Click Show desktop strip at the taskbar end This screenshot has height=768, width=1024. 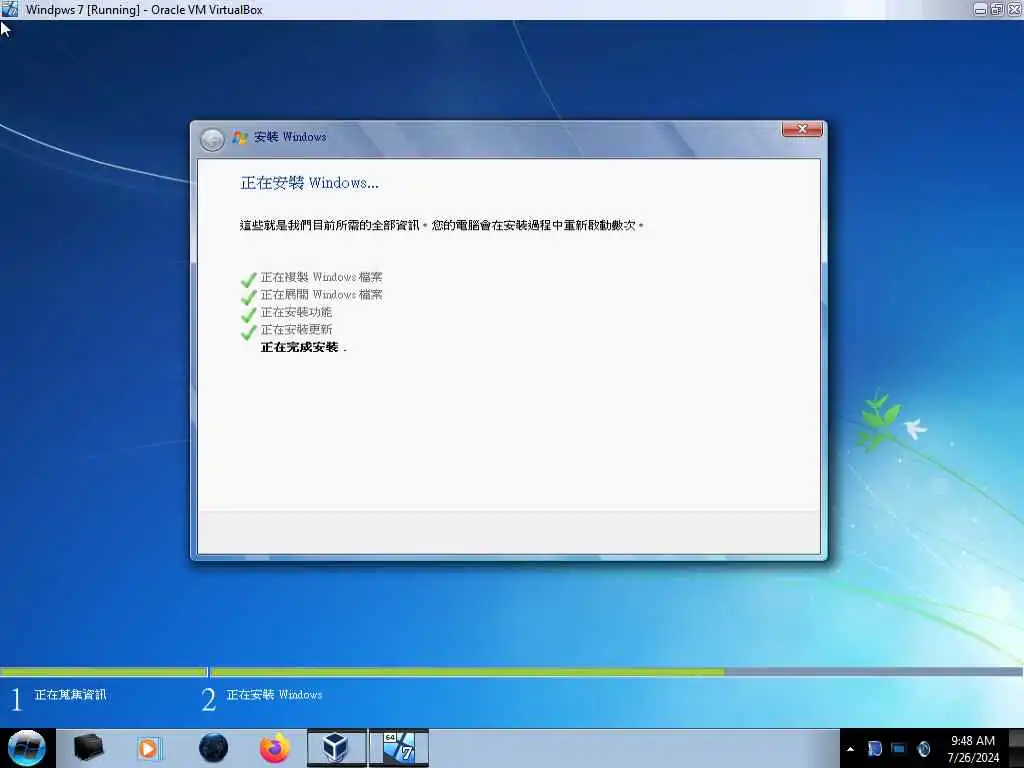1016,748
